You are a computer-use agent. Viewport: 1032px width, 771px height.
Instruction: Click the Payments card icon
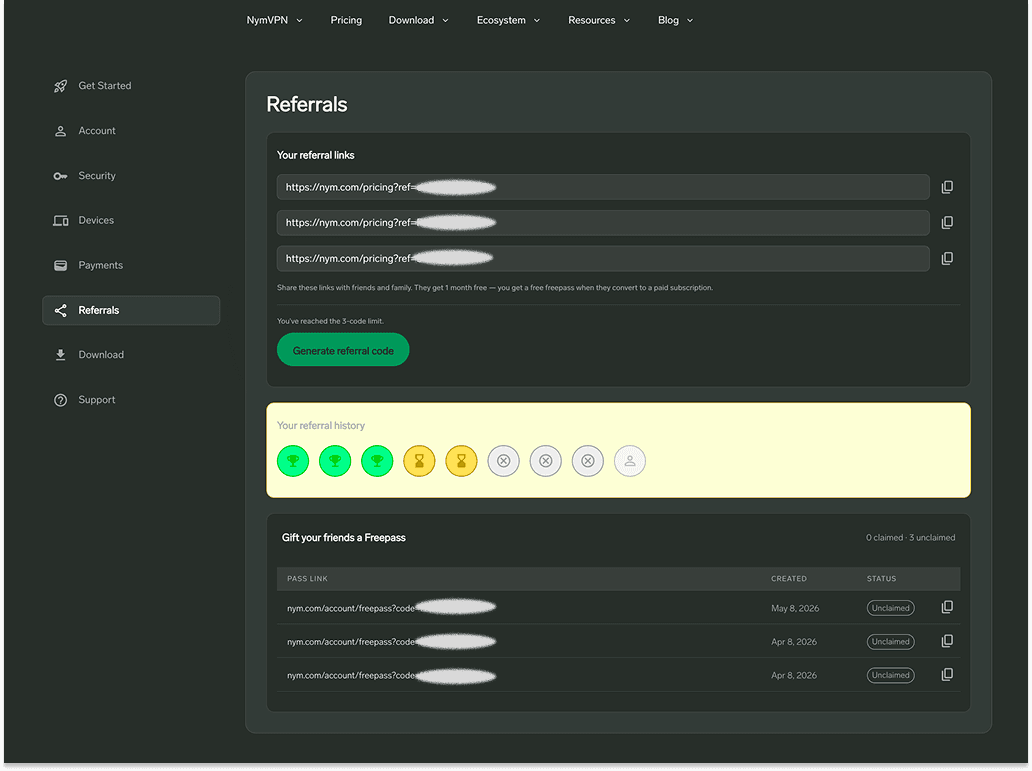click(61, 265)
